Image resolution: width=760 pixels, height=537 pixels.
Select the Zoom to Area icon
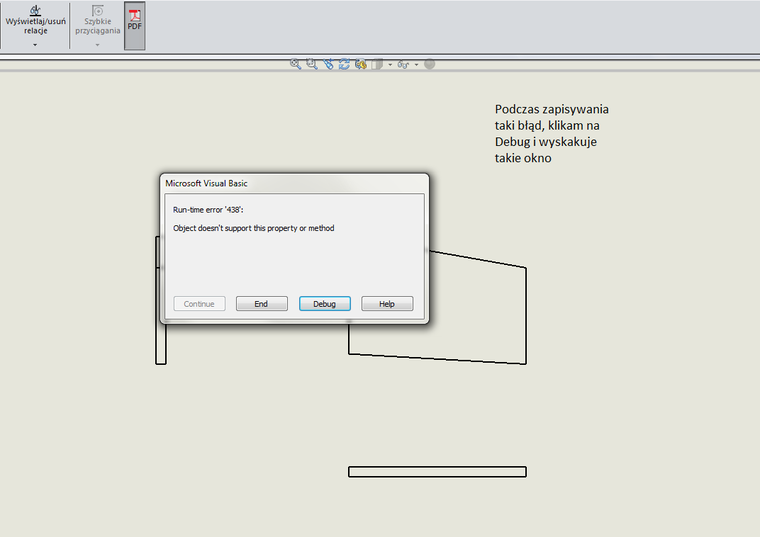click(312, 64)
